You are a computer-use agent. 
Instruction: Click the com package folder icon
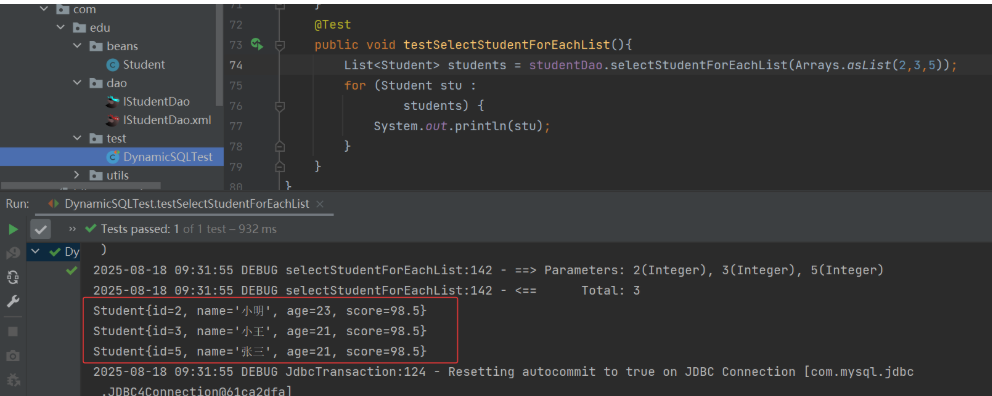[x=62, y=9]
